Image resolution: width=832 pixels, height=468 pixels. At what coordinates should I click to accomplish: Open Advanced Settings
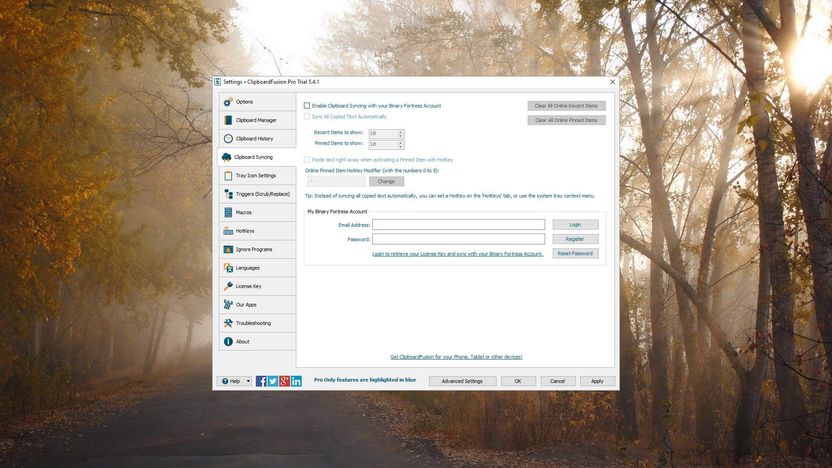coord(462,381)
